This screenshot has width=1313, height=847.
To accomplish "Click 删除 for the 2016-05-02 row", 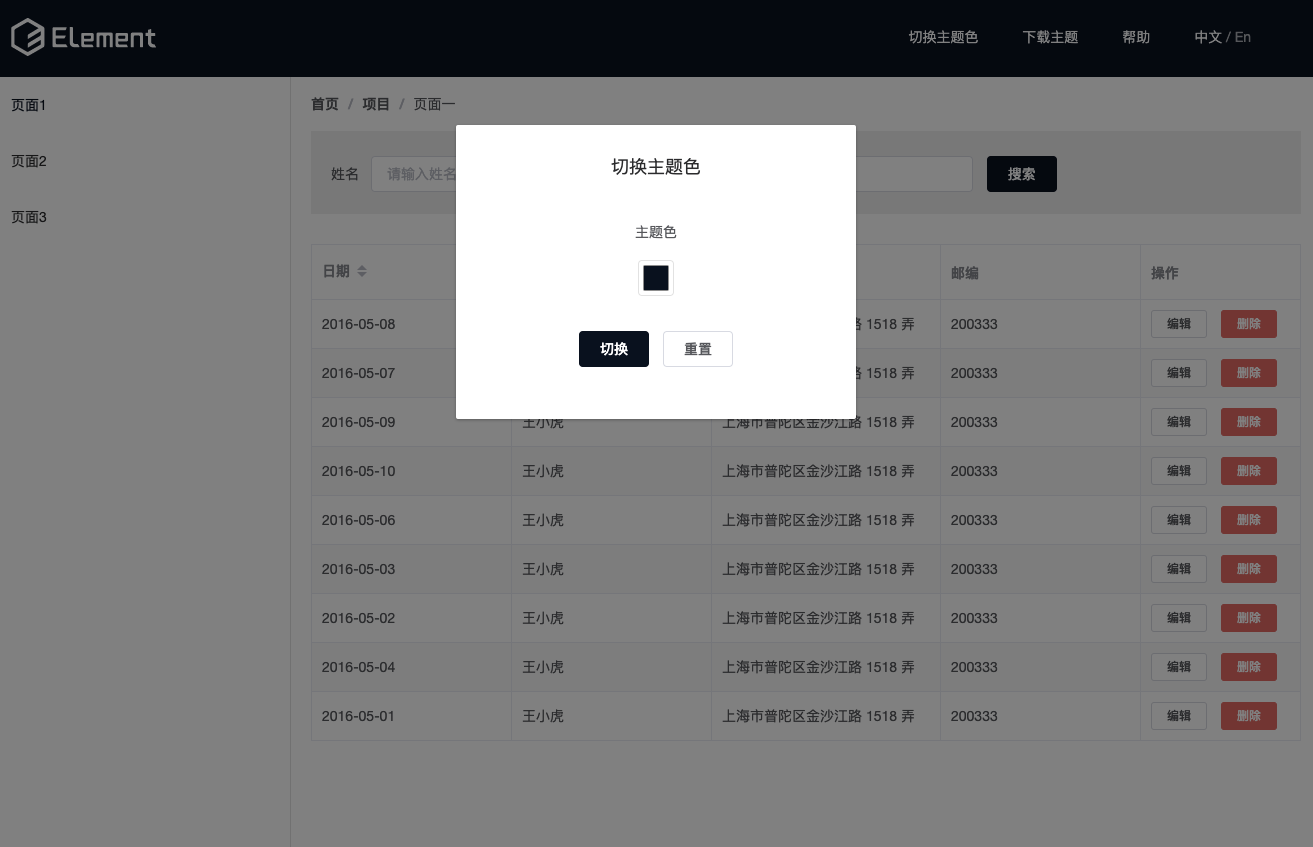I will pyautogui.click(x=1249, y=618).
